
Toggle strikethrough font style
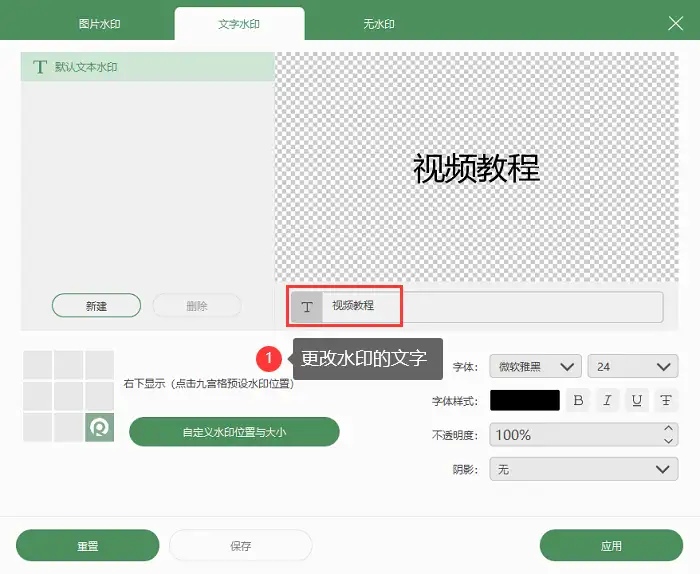pos(666,400)
